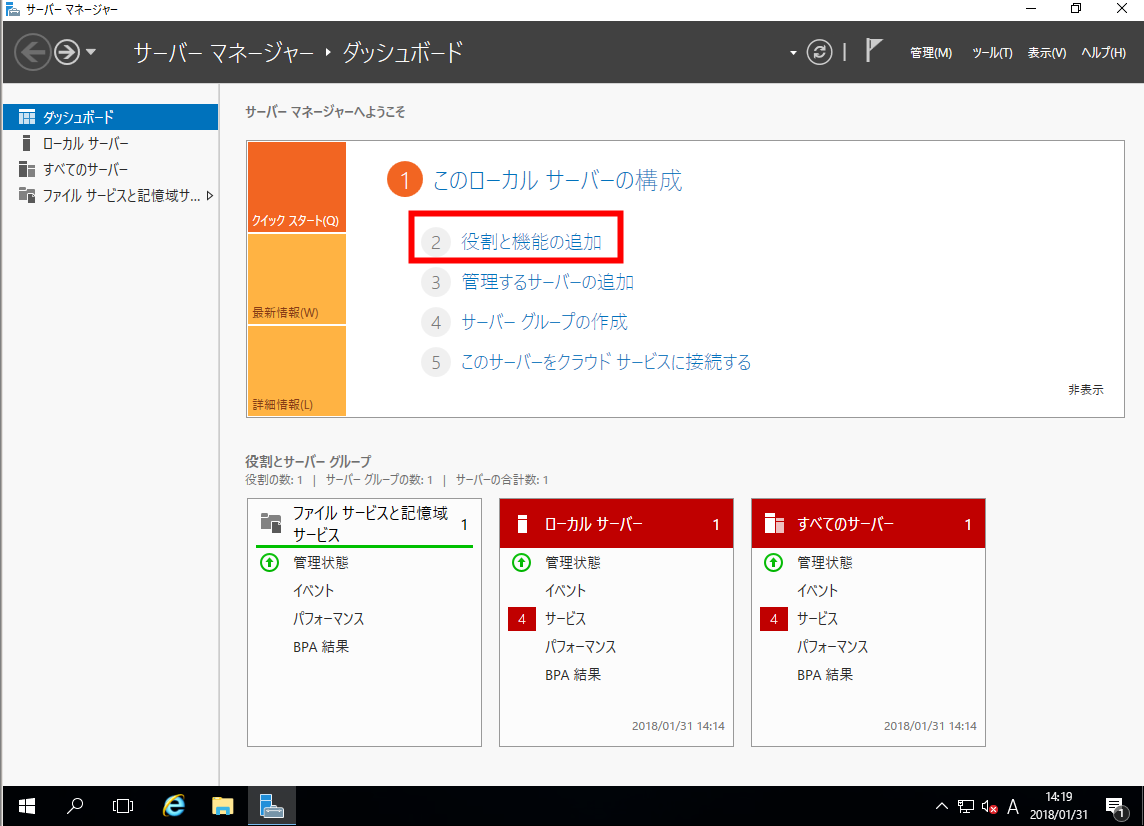Click Server Manager taskbar icon
Screen dimensions: 1144x826
coord(271,806)
